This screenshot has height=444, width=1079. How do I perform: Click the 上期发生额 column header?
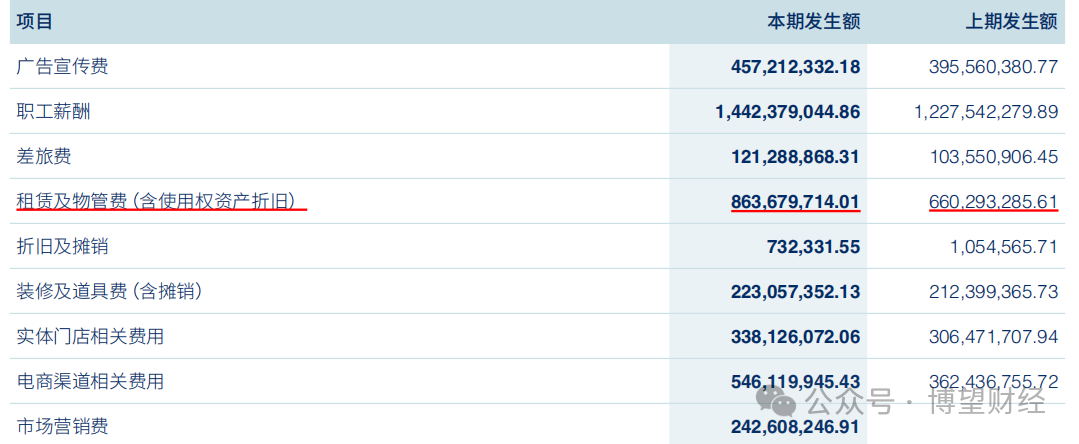(1011, 22)
